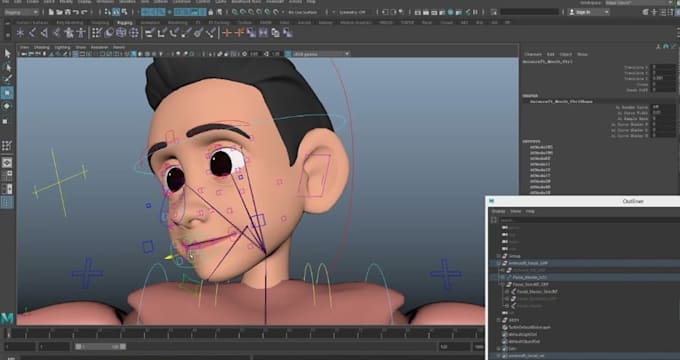This screenshot has width=680, height=360.
Task: Click the time slider ruler
Action: [245, 333]
